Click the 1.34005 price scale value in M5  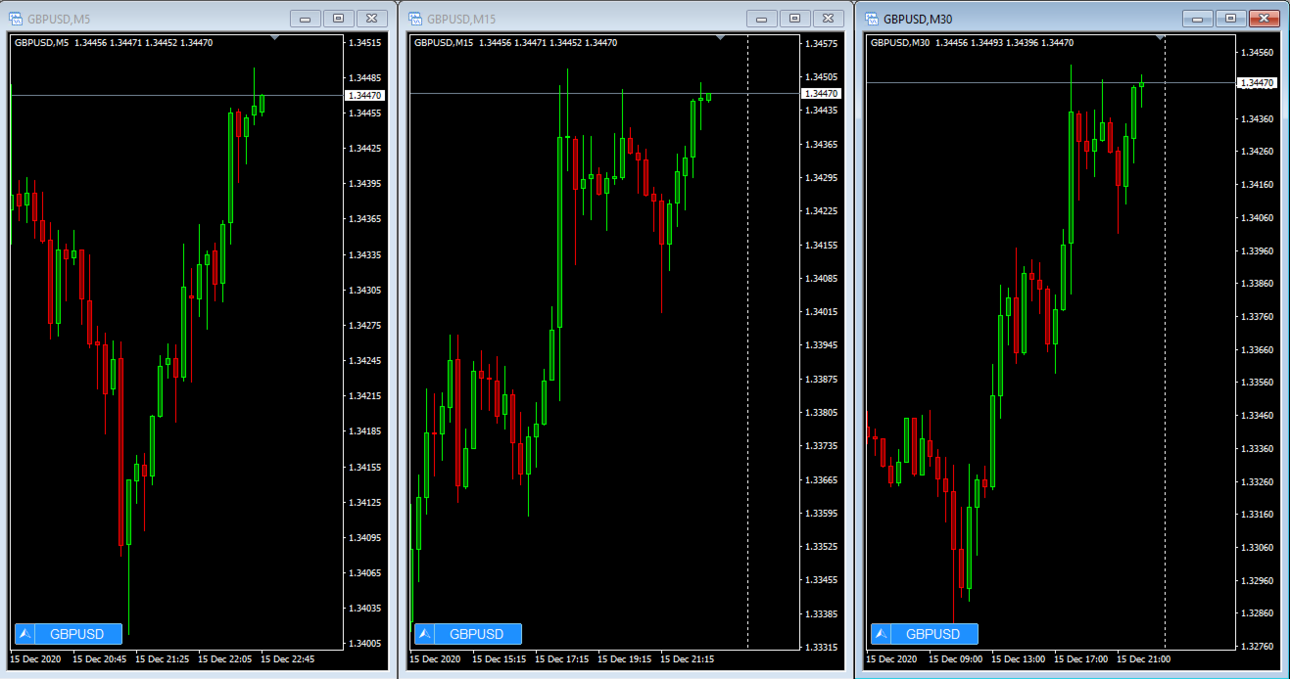[365, 643]
